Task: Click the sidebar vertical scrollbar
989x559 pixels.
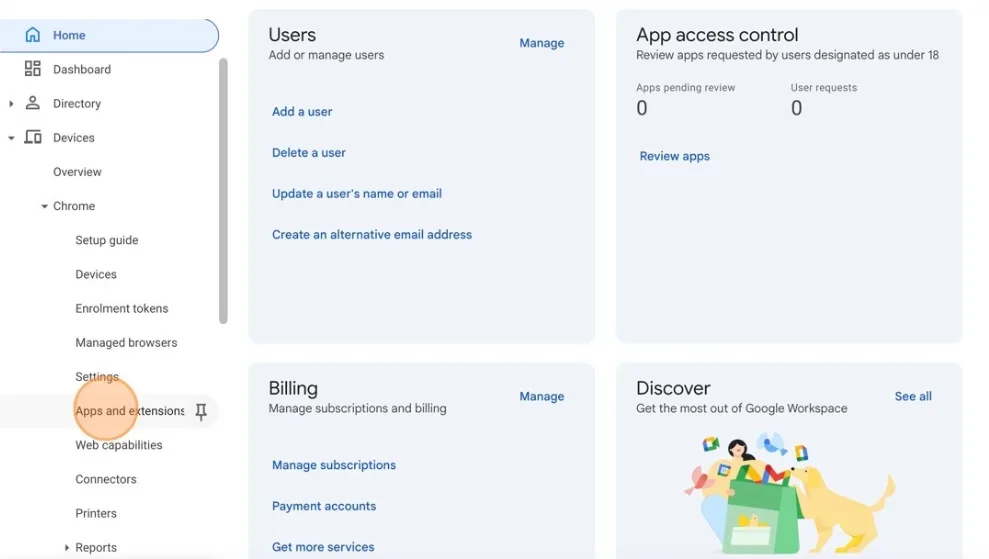Action: tap(223, 191)
